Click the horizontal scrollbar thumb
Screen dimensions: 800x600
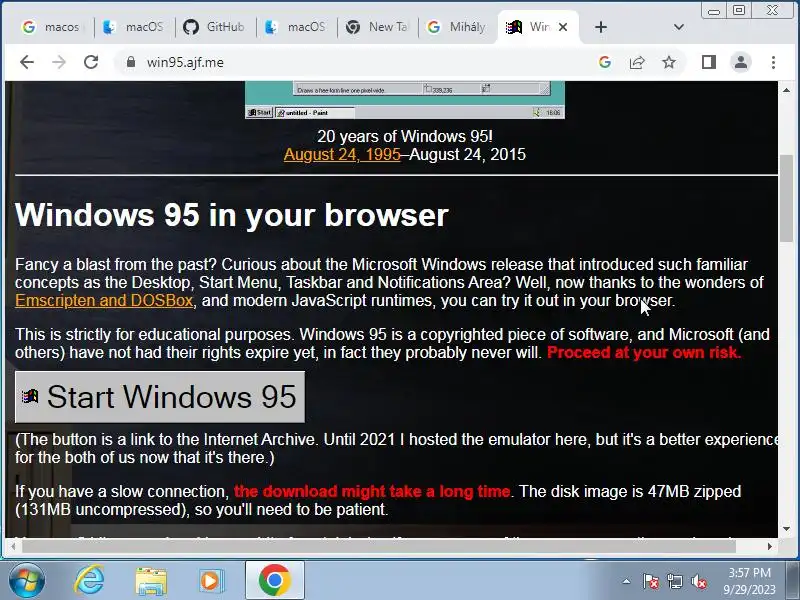coord(379,546)
